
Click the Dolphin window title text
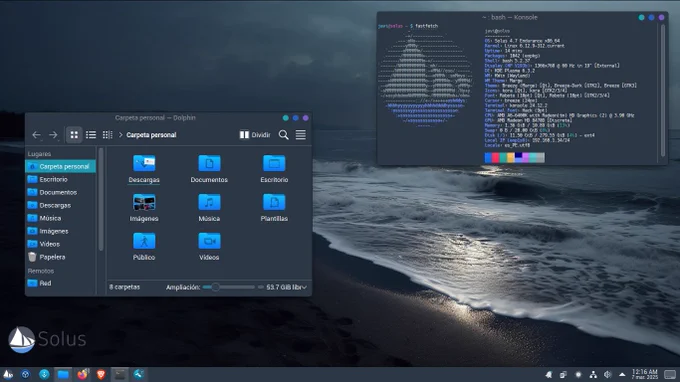[155, 118]
